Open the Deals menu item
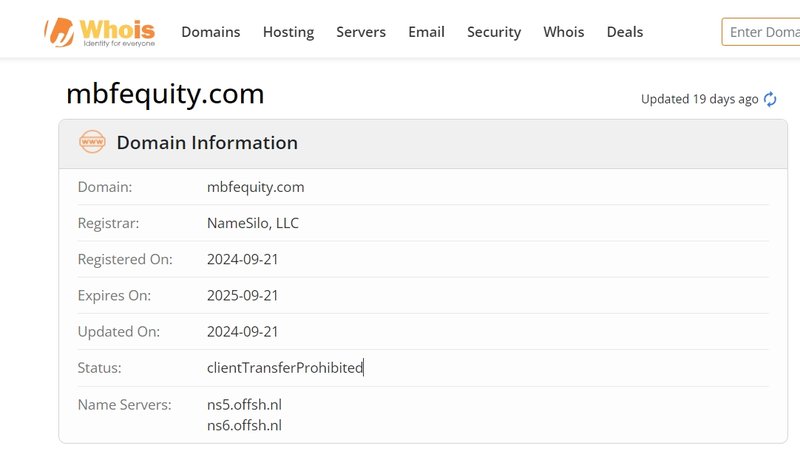The width and height of the screenshot is (800, 451). click(625, 32)
